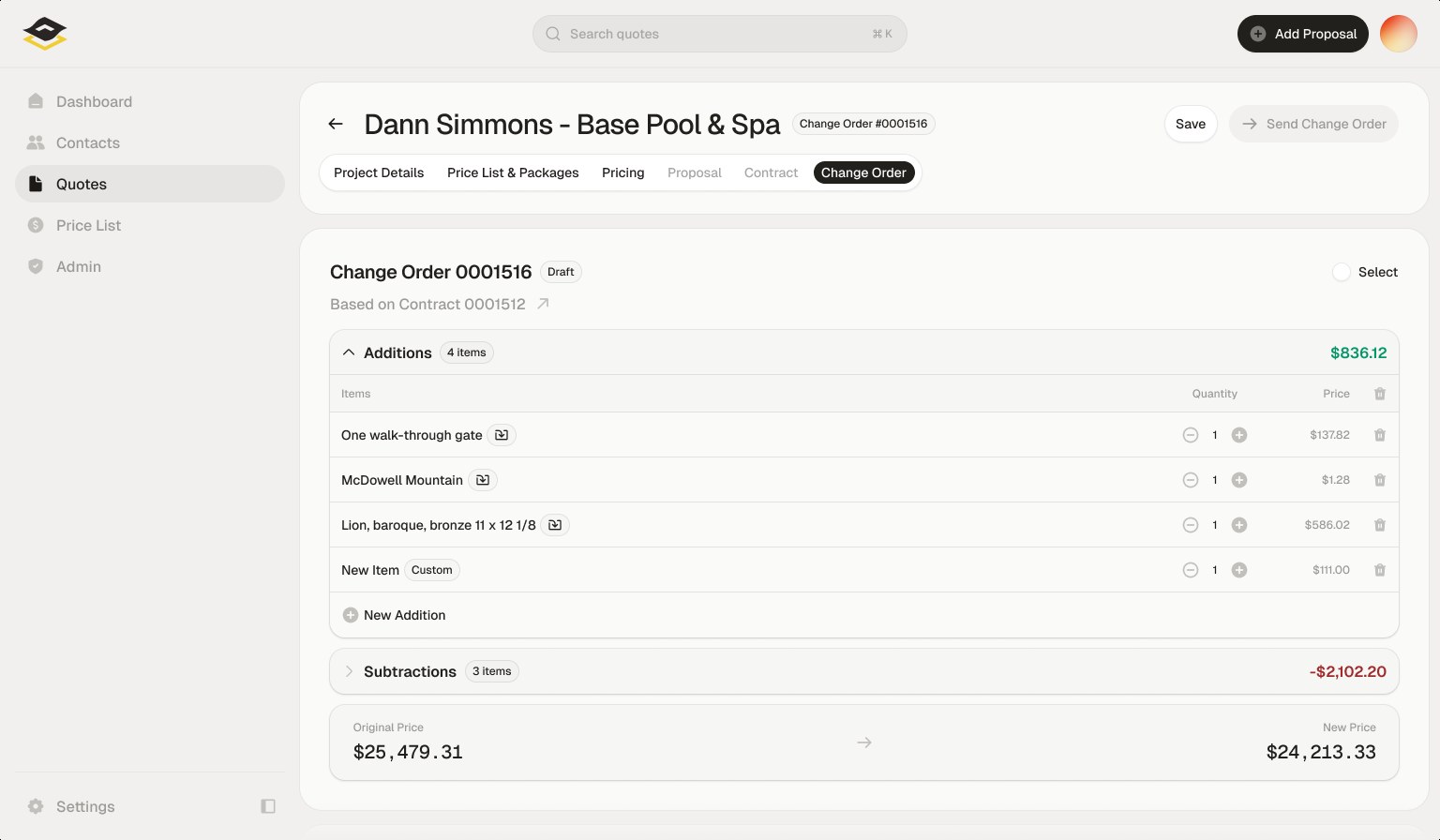Viewport: 1440px width, 840px height.
Task: Toggle the Select radio button
Action: click(1342, 272)
